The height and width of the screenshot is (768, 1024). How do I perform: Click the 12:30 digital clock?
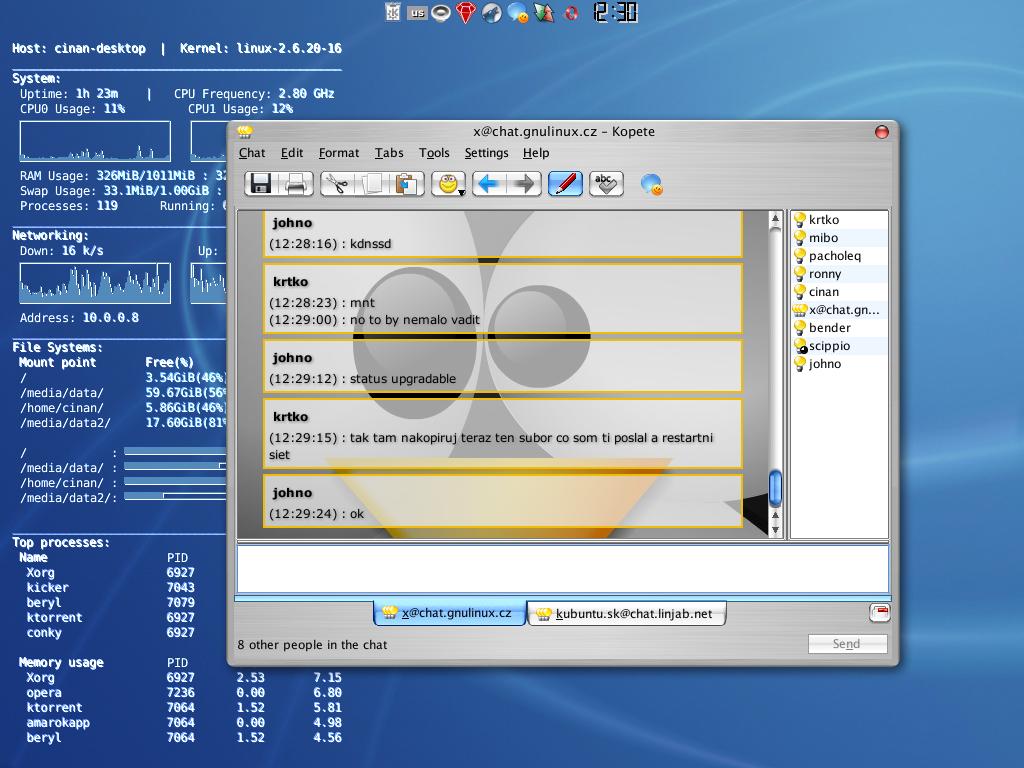click(x=615, y=12)
